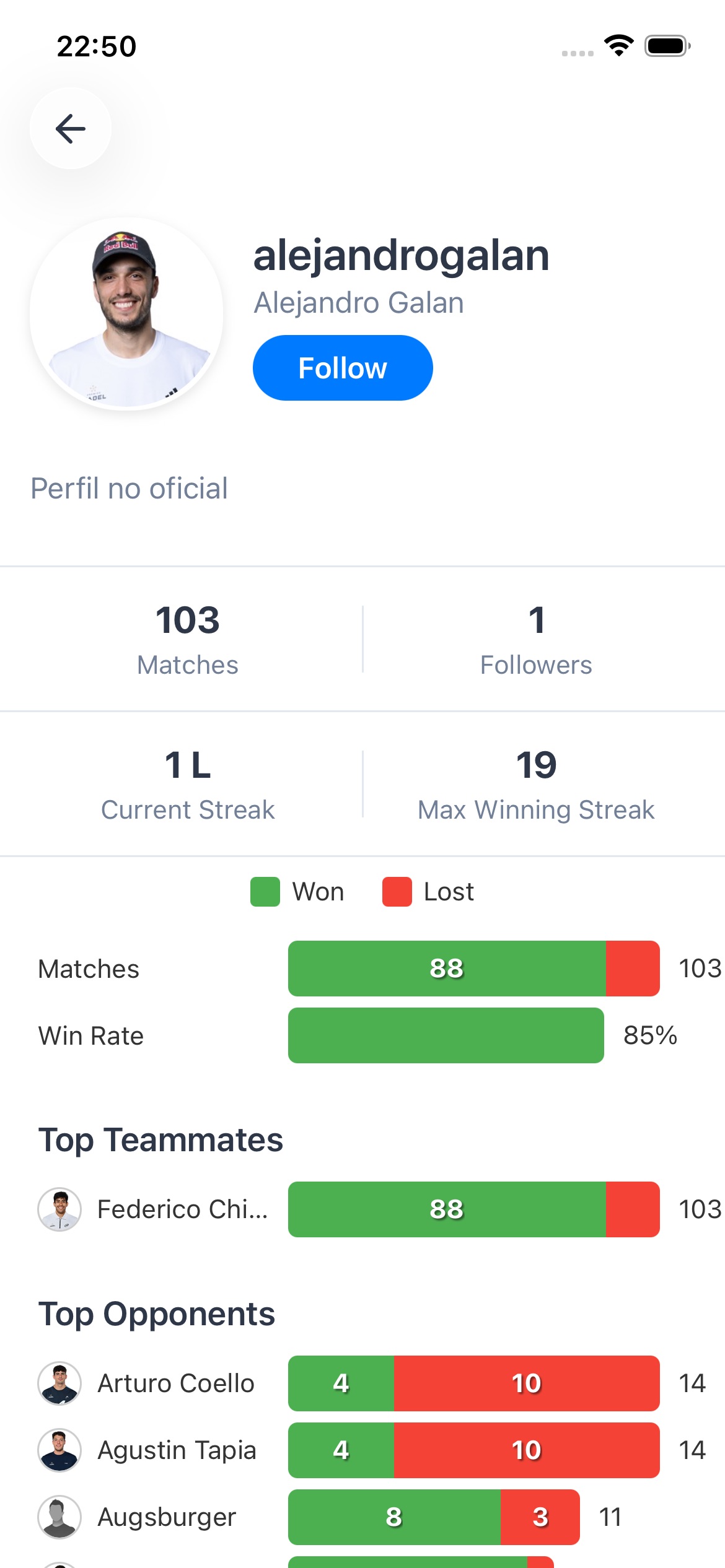Viewport: 725px width, 1568px height.
Task: Click the Augsburger placeholder avatar icon
Action: coord(59,1517)
